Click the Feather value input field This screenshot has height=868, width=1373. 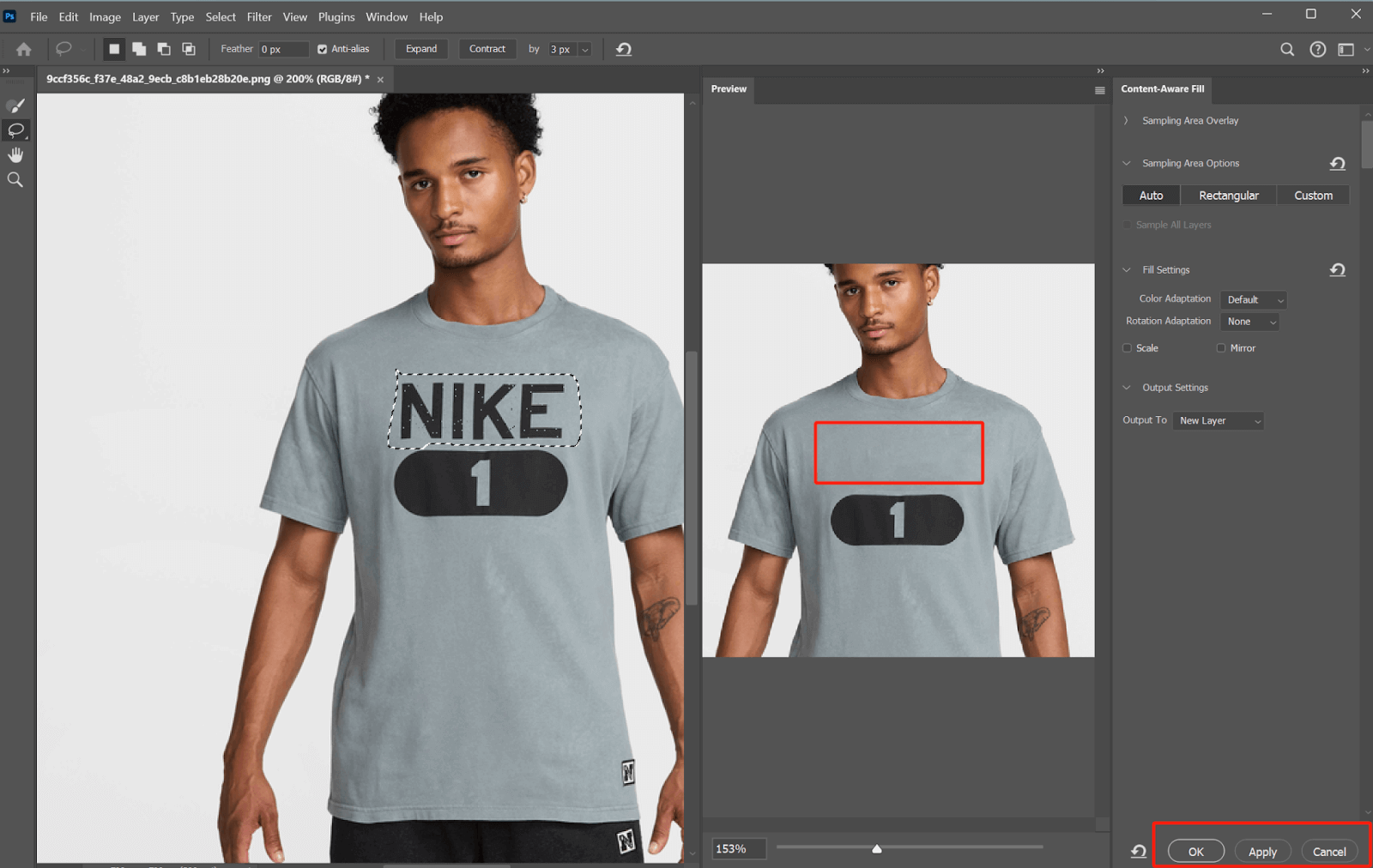[283, 49]
